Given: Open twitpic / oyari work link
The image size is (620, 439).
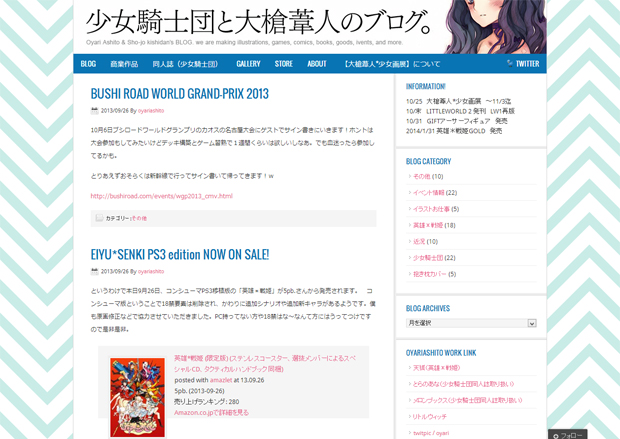Looking at the screenshot, I should [x=431, y=433].
